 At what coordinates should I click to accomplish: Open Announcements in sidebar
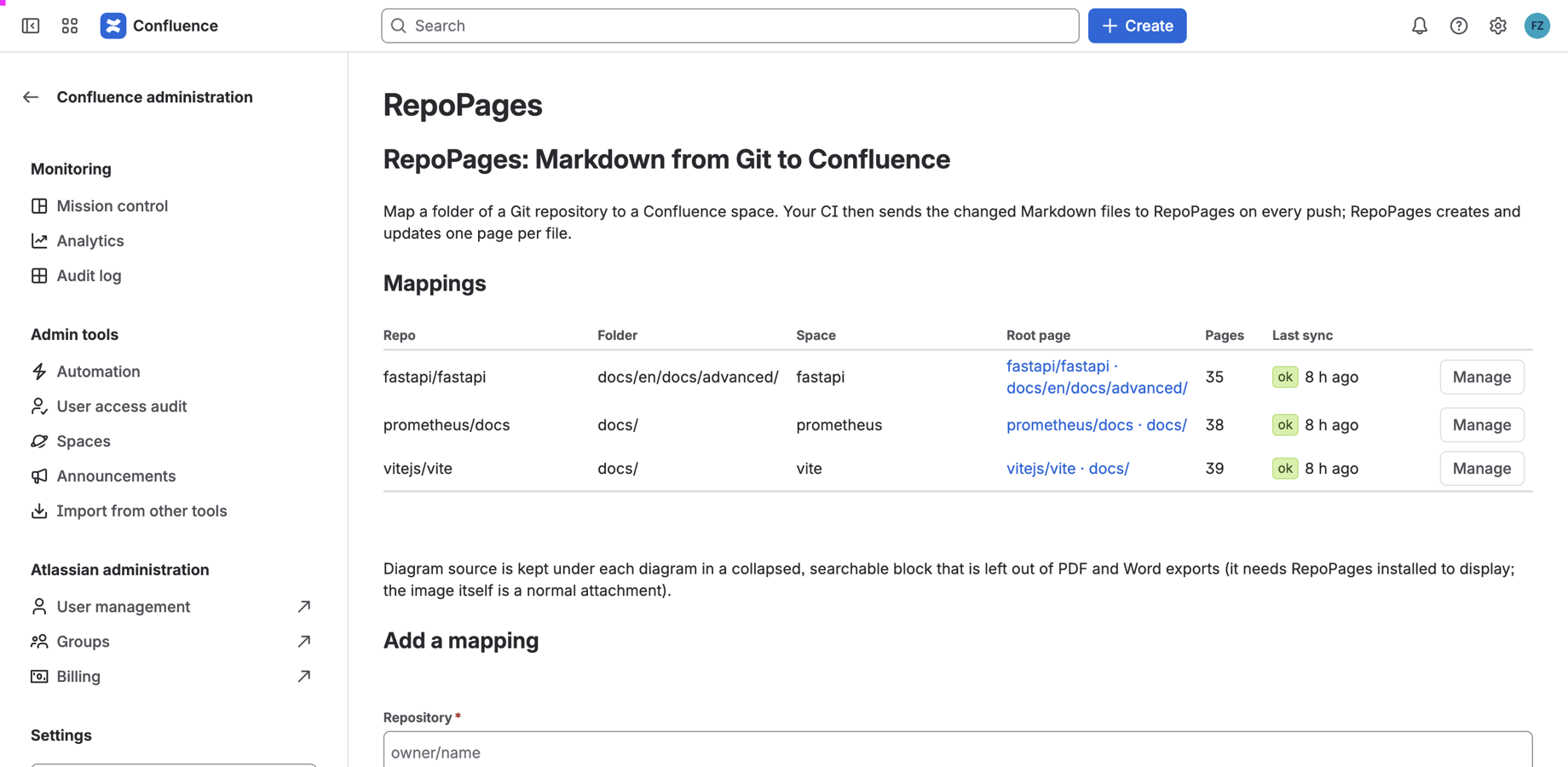coord(116,476)
